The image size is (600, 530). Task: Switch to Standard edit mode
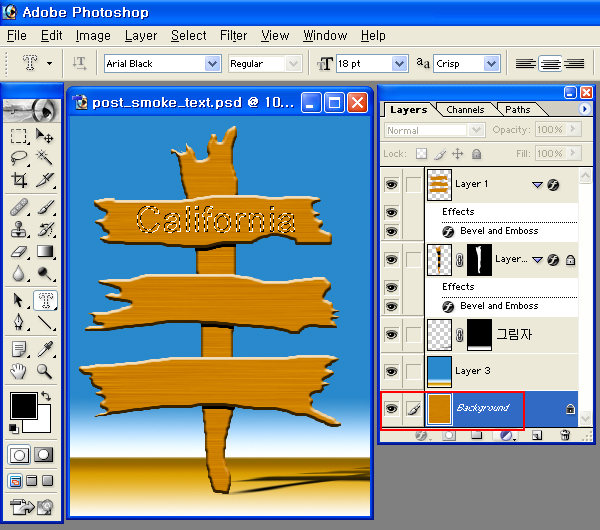click(19, 455)
